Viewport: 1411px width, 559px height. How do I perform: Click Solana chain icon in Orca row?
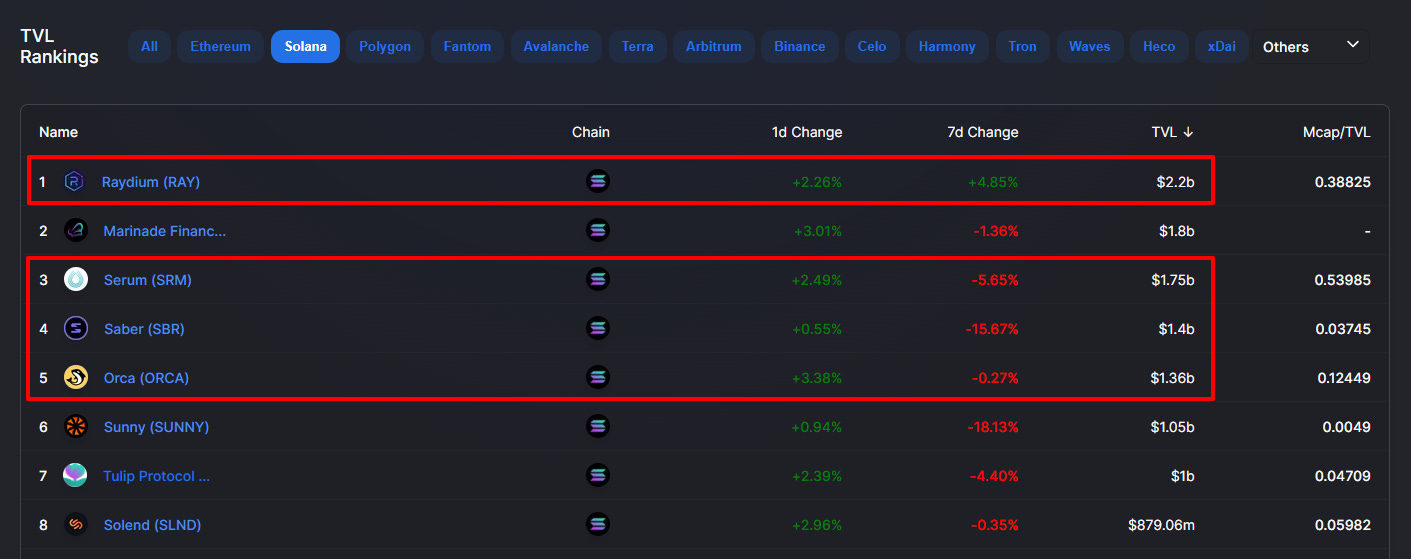coord(597,377)
